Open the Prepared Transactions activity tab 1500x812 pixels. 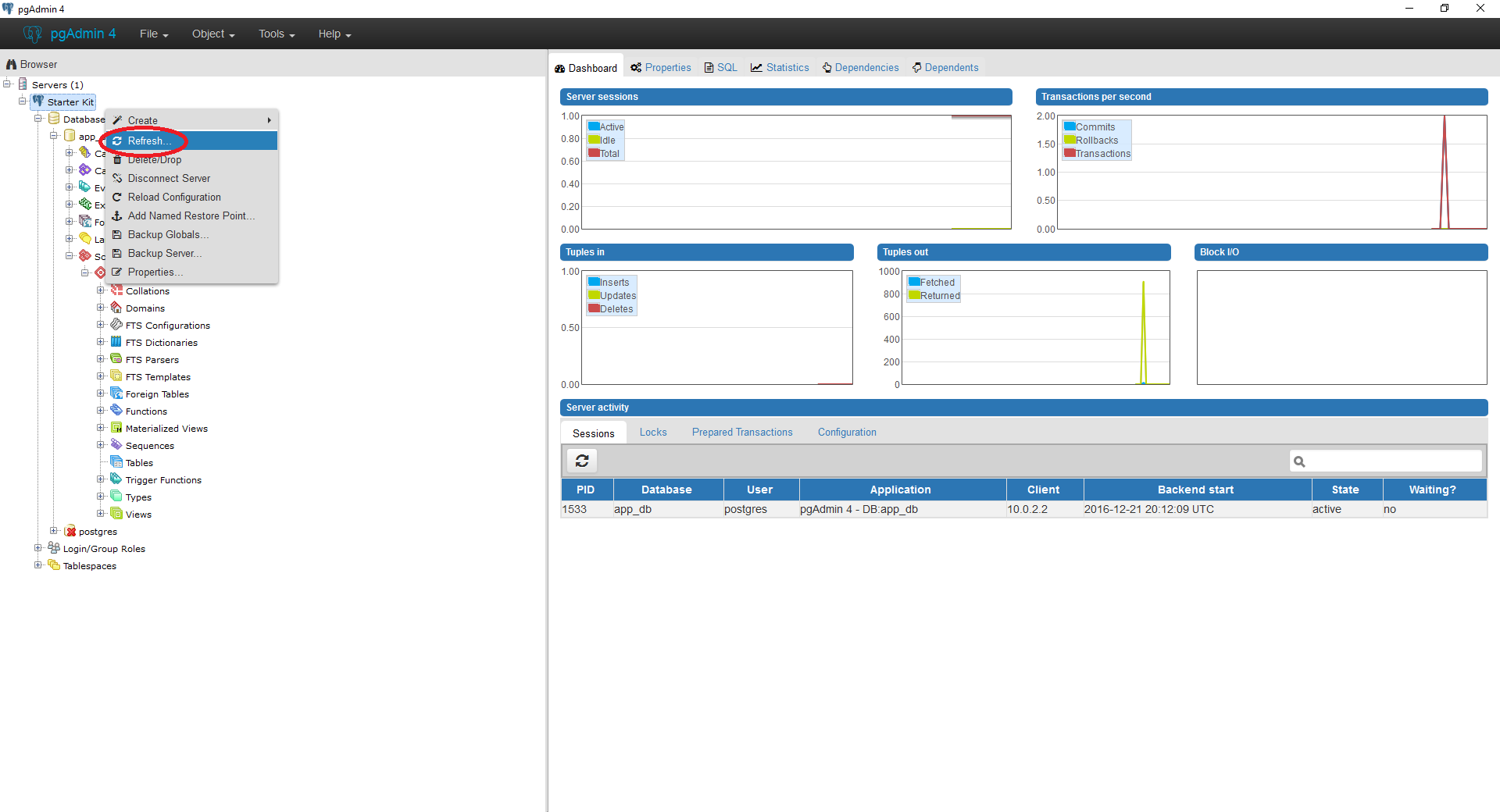(742, 432)
